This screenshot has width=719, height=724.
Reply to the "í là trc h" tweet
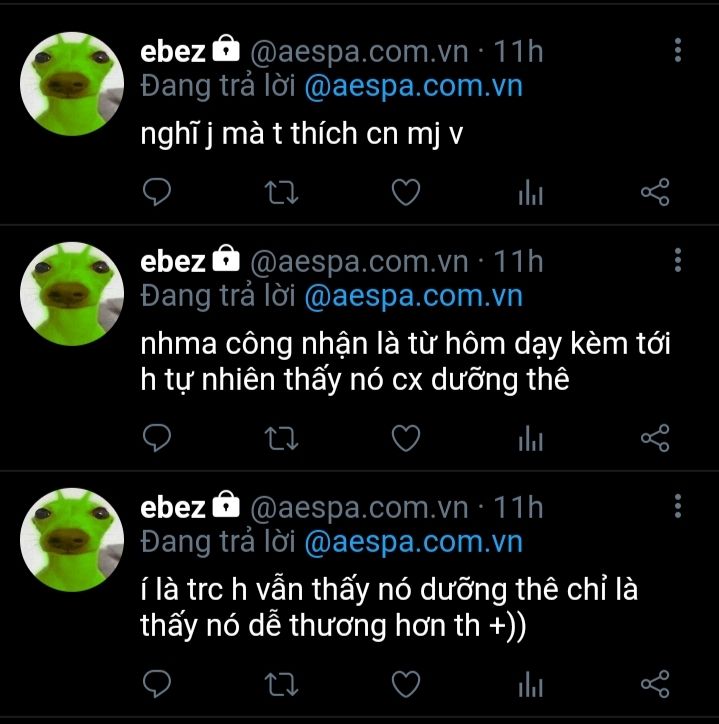coord(157,683)
